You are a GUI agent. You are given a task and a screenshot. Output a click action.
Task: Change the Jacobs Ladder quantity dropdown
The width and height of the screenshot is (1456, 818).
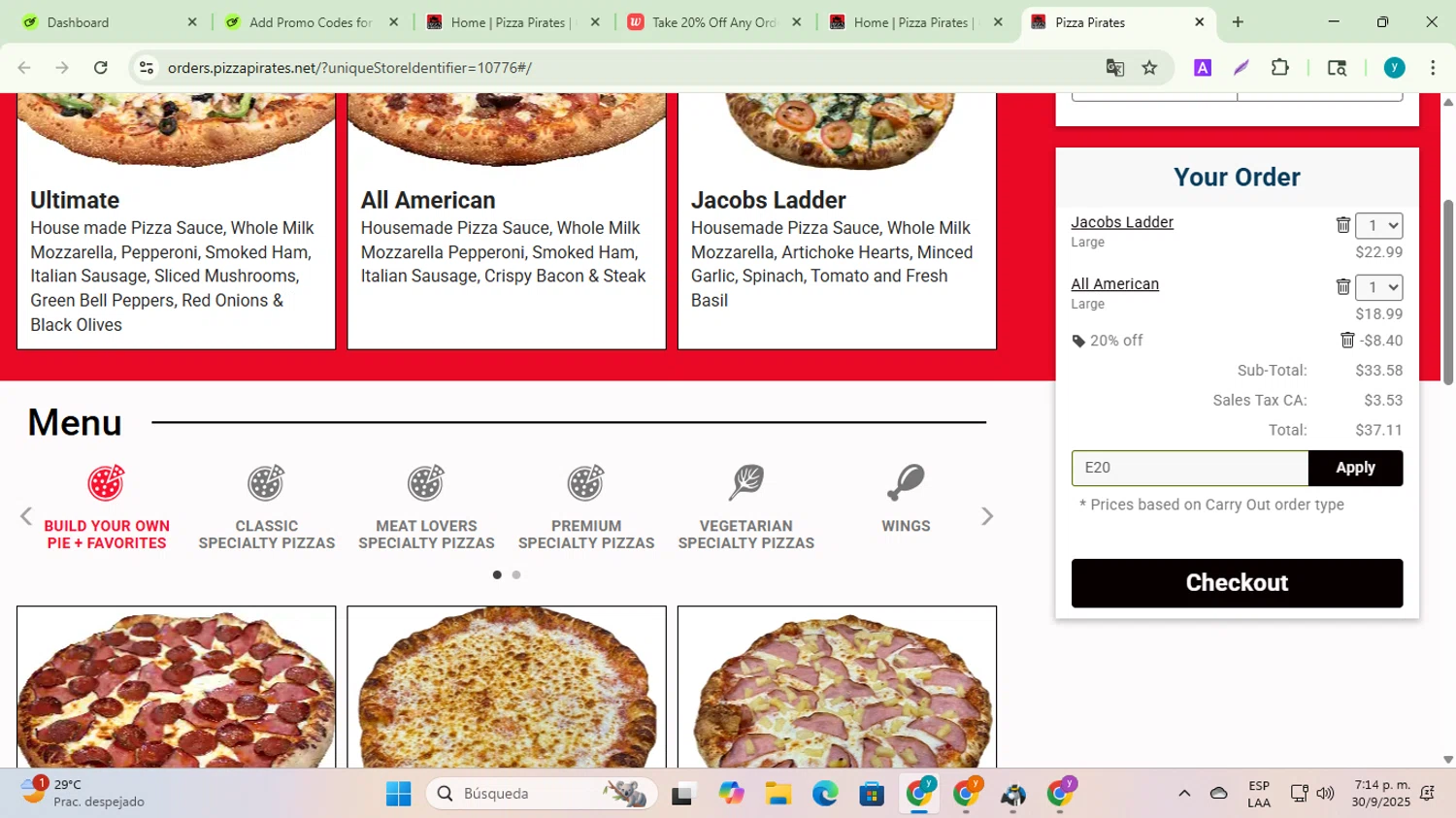coord(1378,225)
